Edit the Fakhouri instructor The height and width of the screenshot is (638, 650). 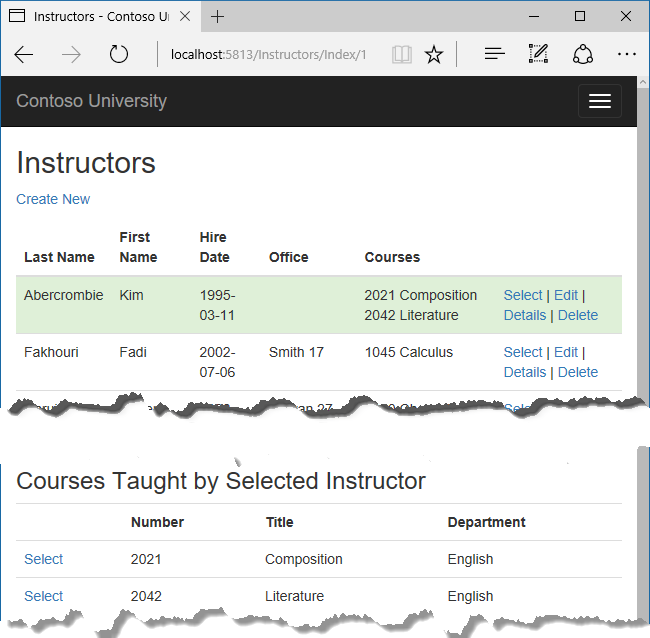tap(566, 352)
